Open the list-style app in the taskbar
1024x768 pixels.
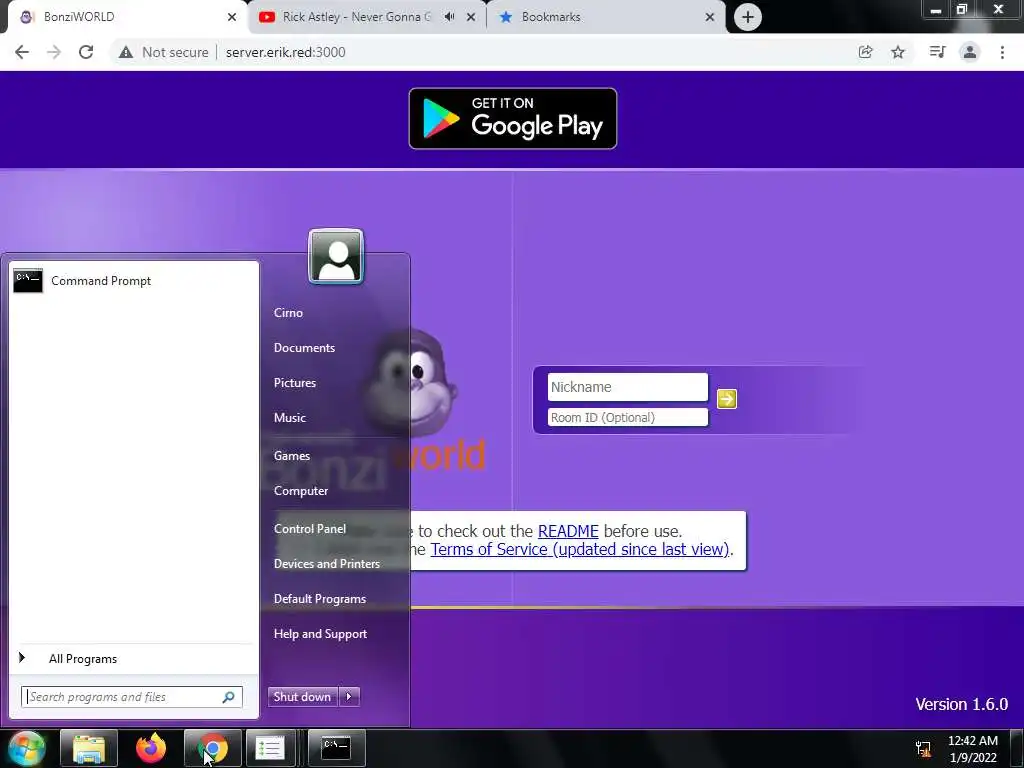point(270,748)
